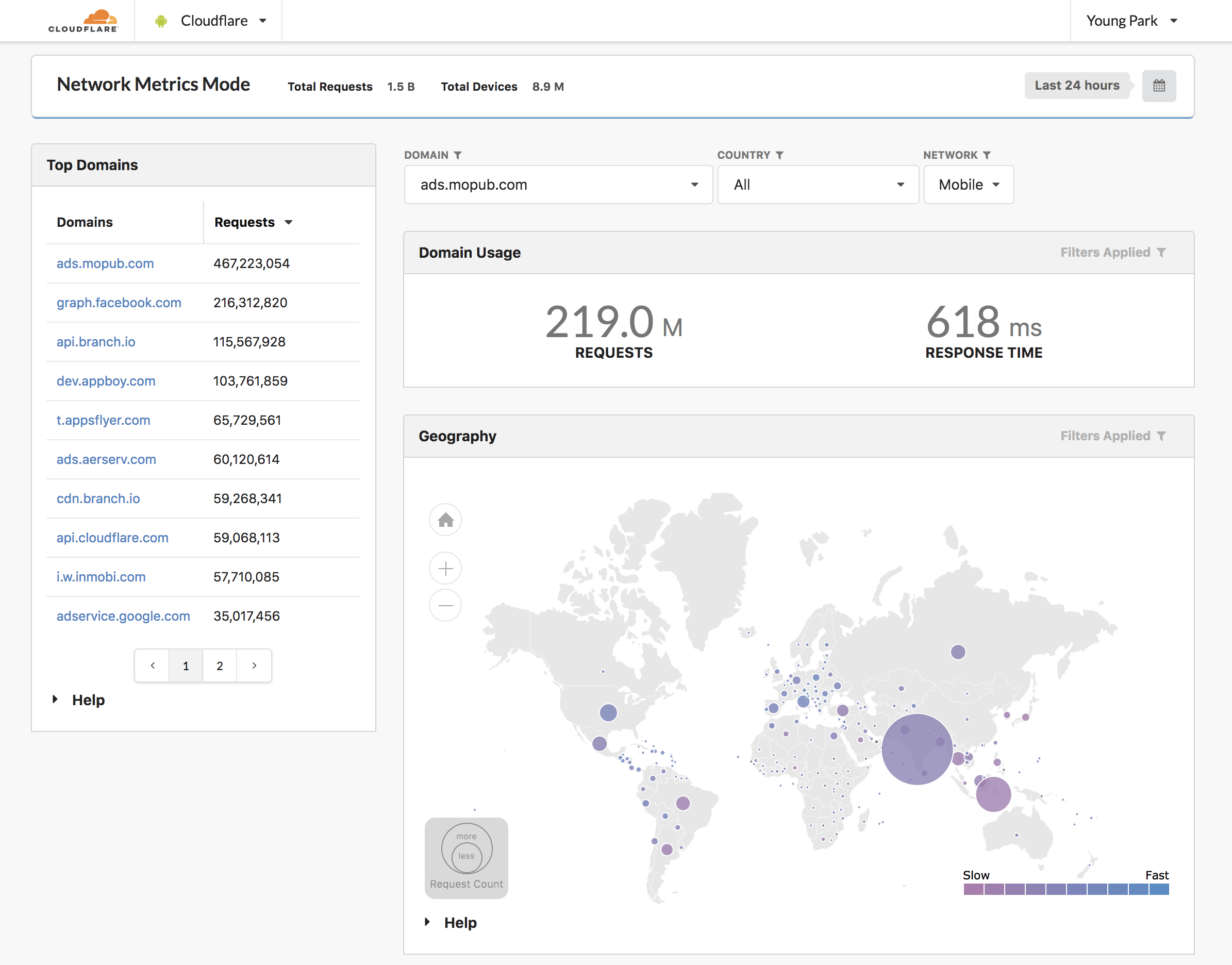
Task: Click the Last 24 hours button
Action: 1077,85
